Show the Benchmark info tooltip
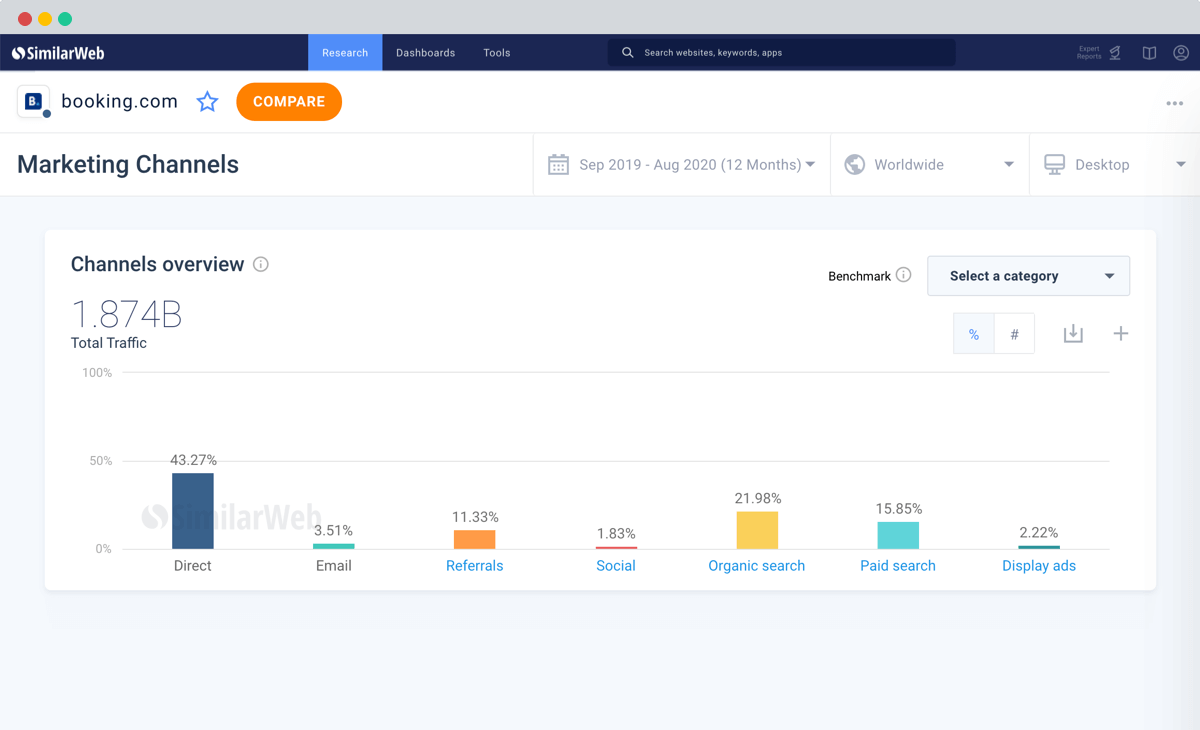The height and width of the screenshot is (730, 1200). [904, 275]
